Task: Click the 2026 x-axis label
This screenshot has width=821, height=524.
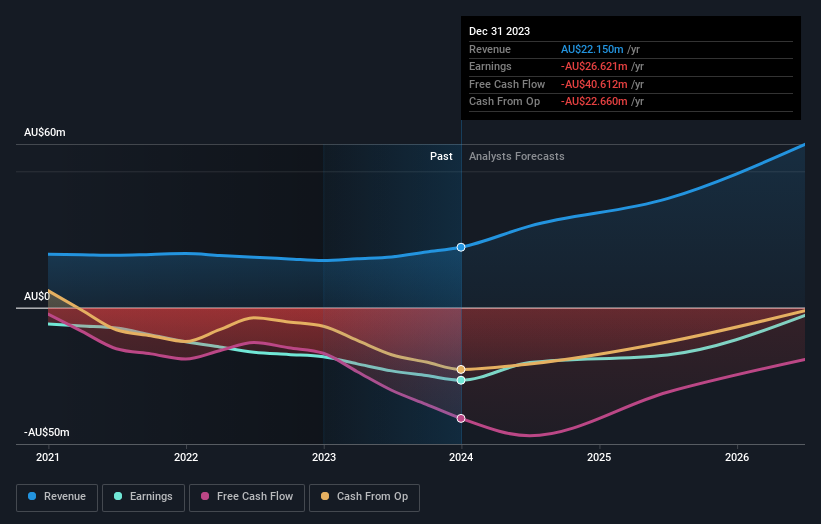Action: pos(737,458)
